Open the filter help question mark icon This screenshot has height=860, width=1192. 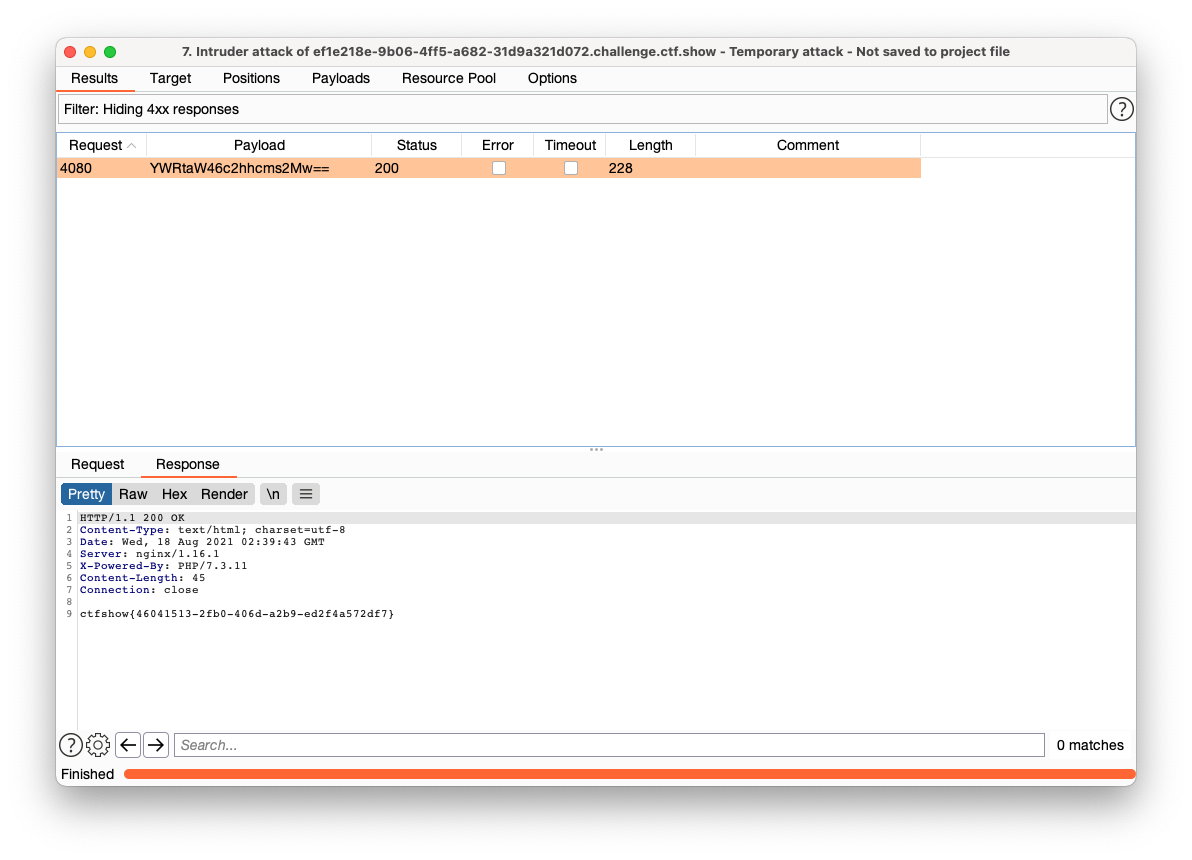click(1122, 109)
